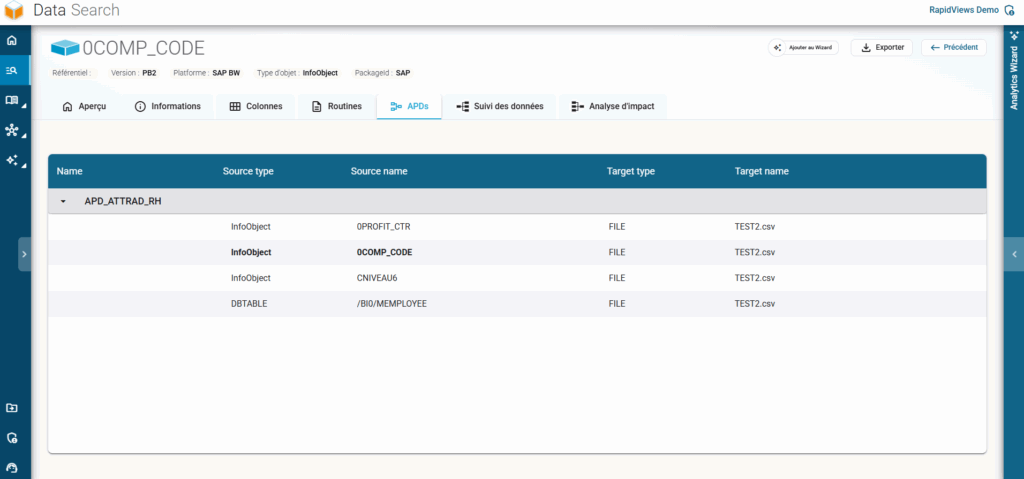Viewport: 1024px width, 479px height.
Task: Open the Analytics Wizard side panel chevron
Action: point(1014,254)
